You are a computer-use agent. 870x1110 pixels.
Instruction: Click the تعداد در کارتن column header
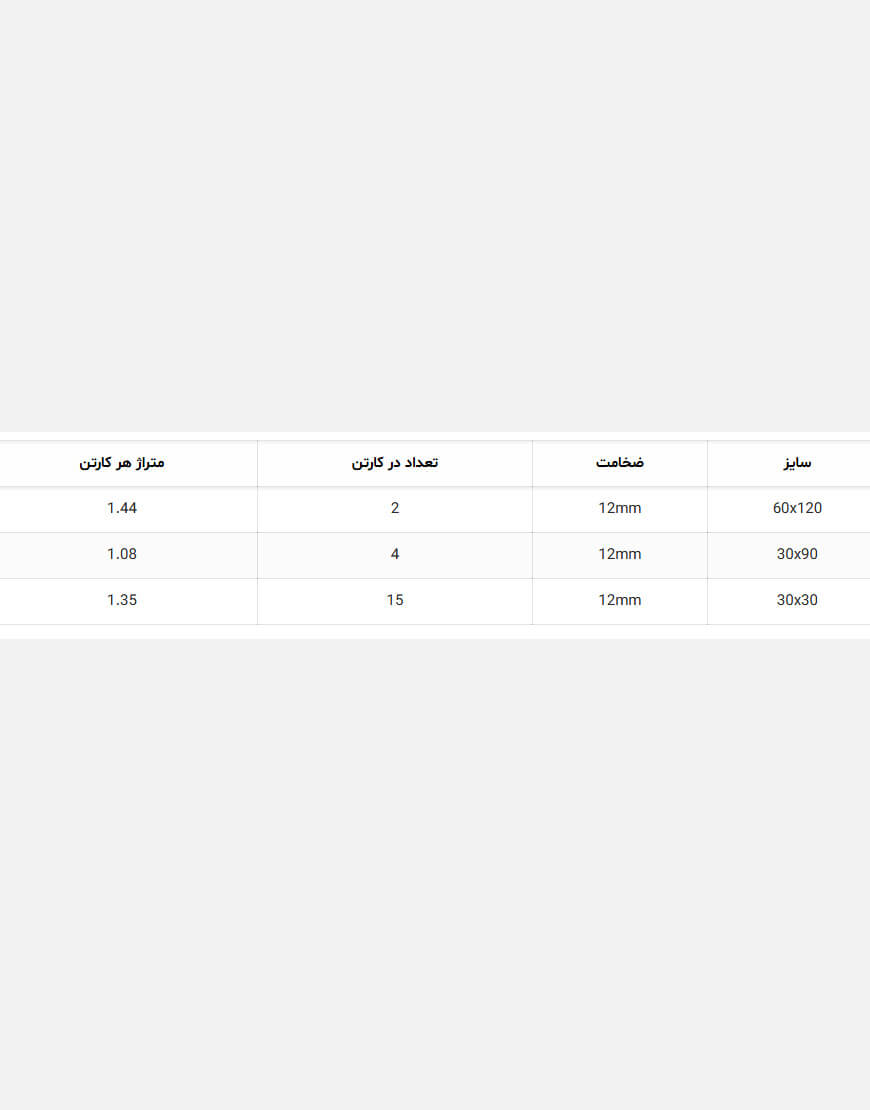395,463
